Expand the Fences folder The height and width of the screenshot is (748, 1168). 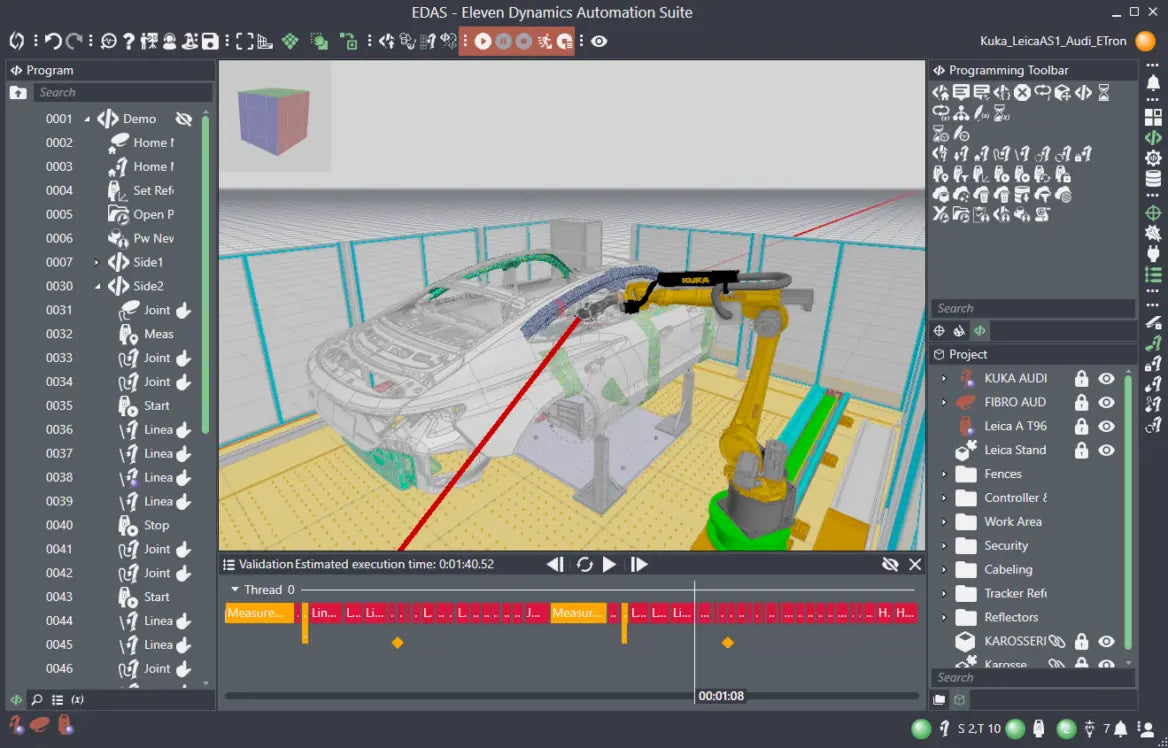pos(944,474)
